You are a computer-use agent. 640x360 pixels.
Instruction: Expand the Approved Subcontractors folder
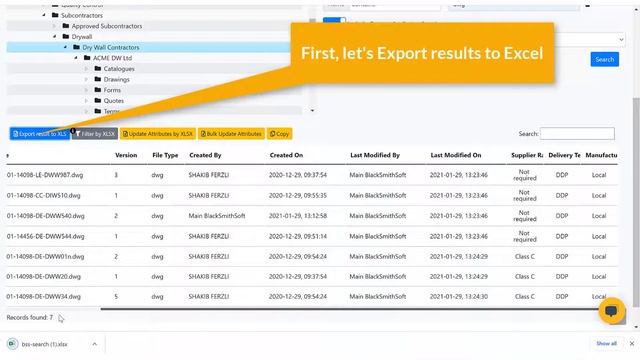click(54, 26)
